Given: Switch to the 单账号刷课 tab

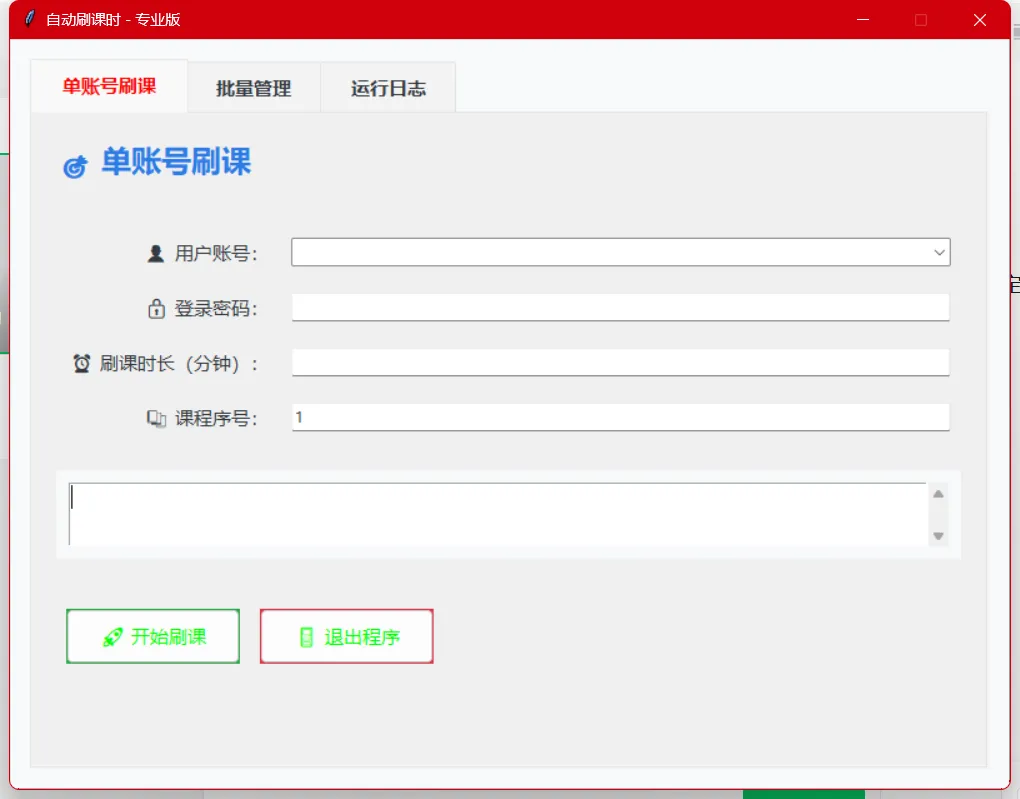Looking at the screenshot, I should (109, 87).
